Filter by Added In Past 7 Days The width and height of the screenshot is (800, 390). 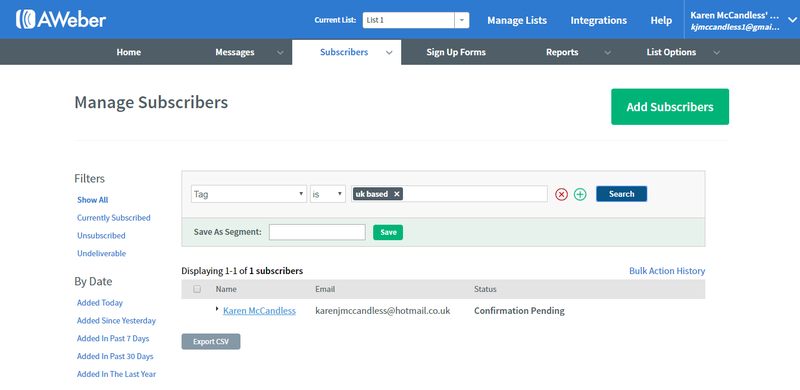click(x=113, y=338)
